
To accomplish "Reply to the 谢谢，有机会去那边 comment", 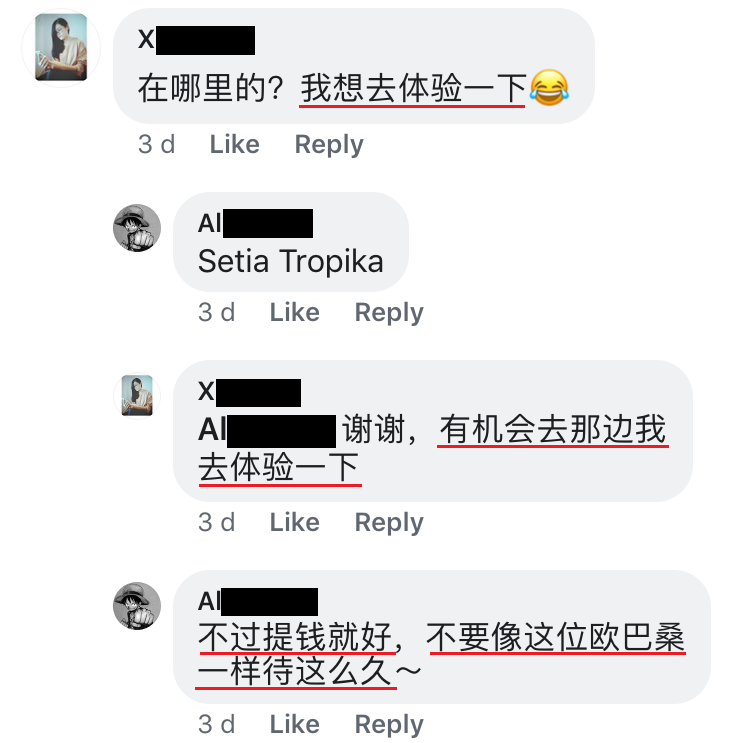I will (x=389, y=522).
